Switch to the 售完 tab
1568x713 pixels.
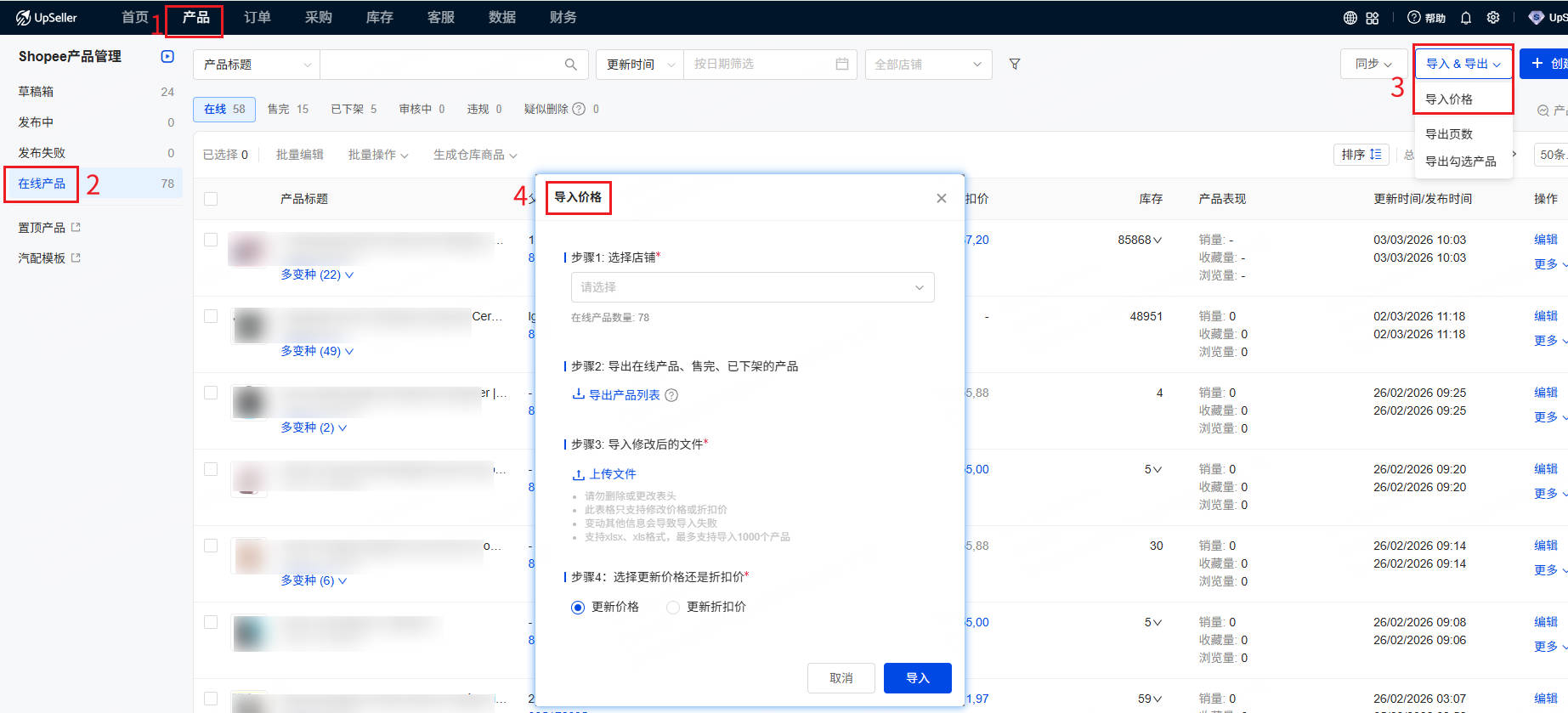[287, 109]
